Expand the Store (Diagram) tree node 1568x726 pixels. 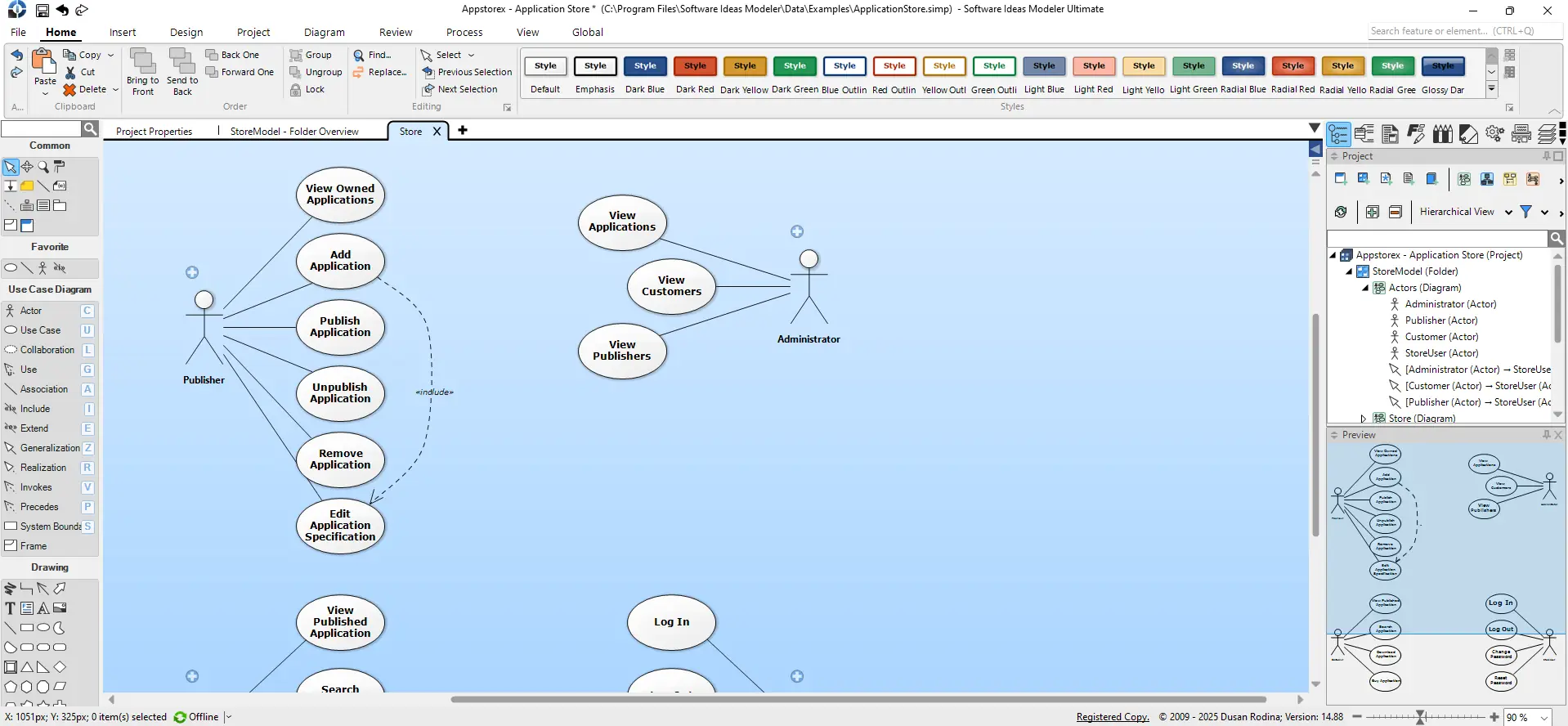point(1363,419)
